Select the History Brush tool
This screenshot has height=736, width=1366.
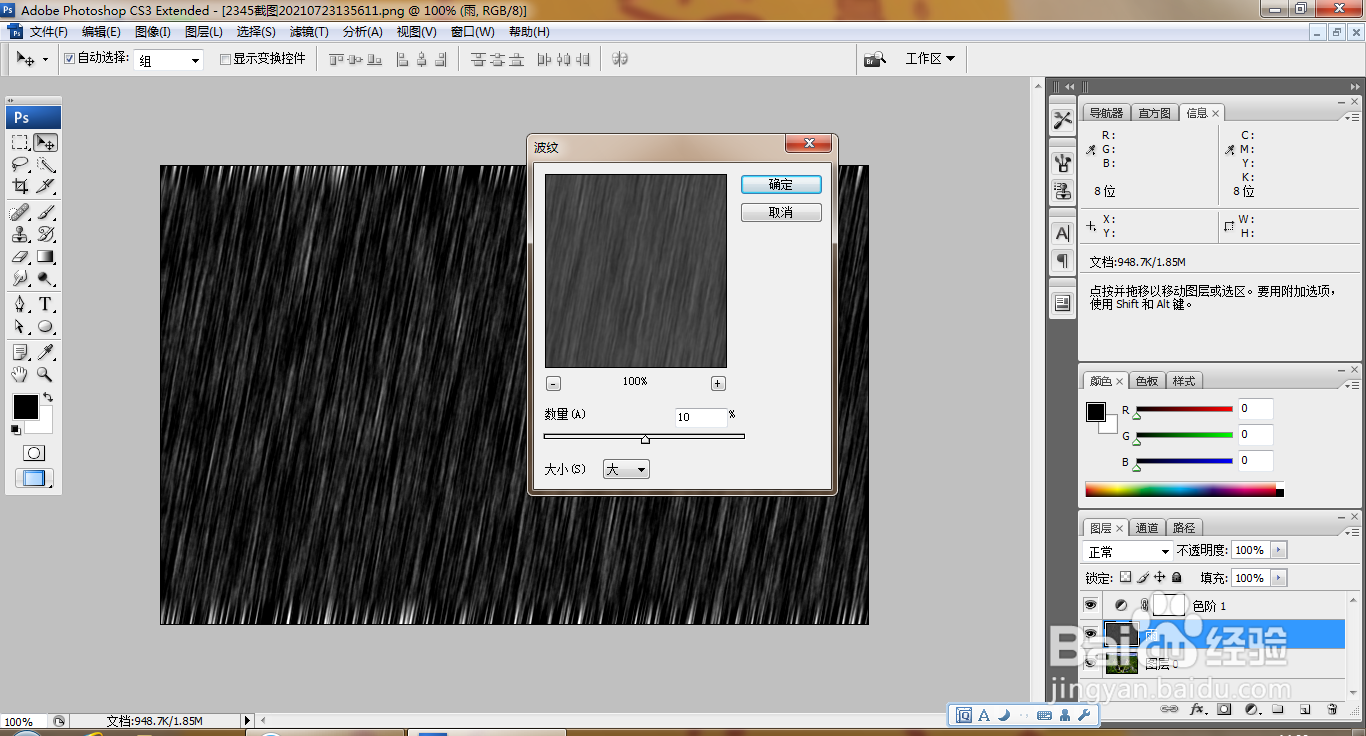[x=45, y=234]
